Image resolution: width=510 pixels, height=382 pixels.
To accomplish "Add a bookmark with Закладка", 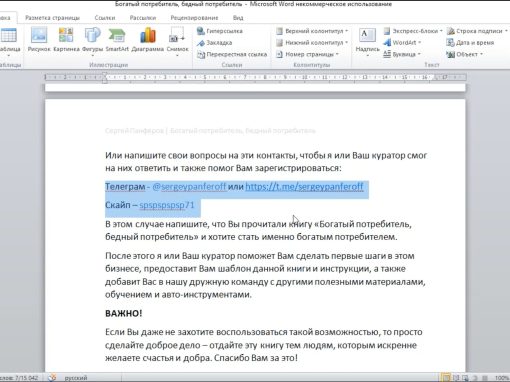I will 214,43.
